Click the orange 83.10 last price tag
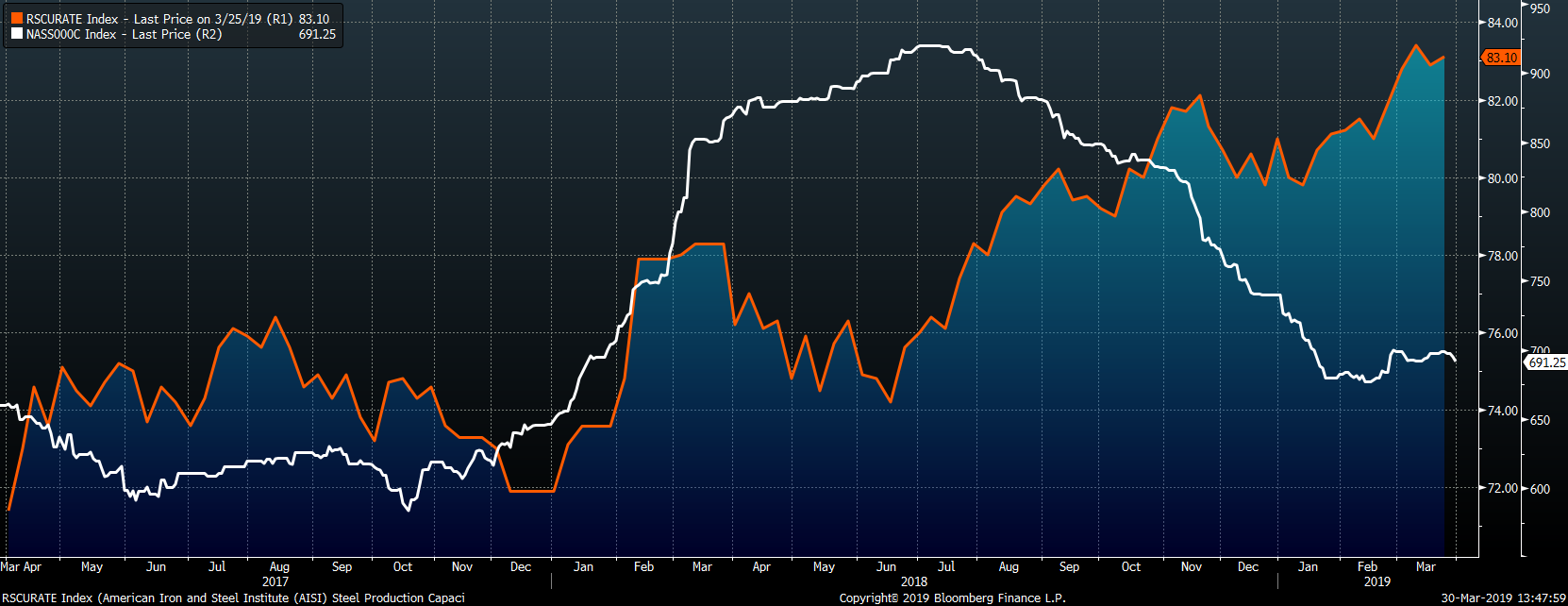The height and width of the screenshot is (606, 1568). coord(1500,58)
